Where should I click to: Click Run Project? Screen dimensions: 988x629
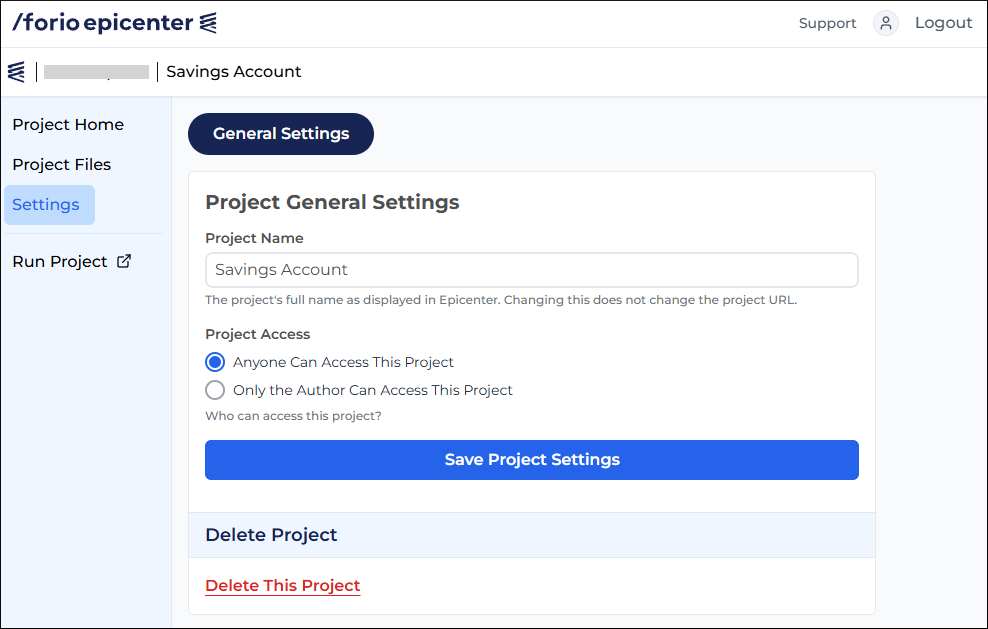coord(59,261)
